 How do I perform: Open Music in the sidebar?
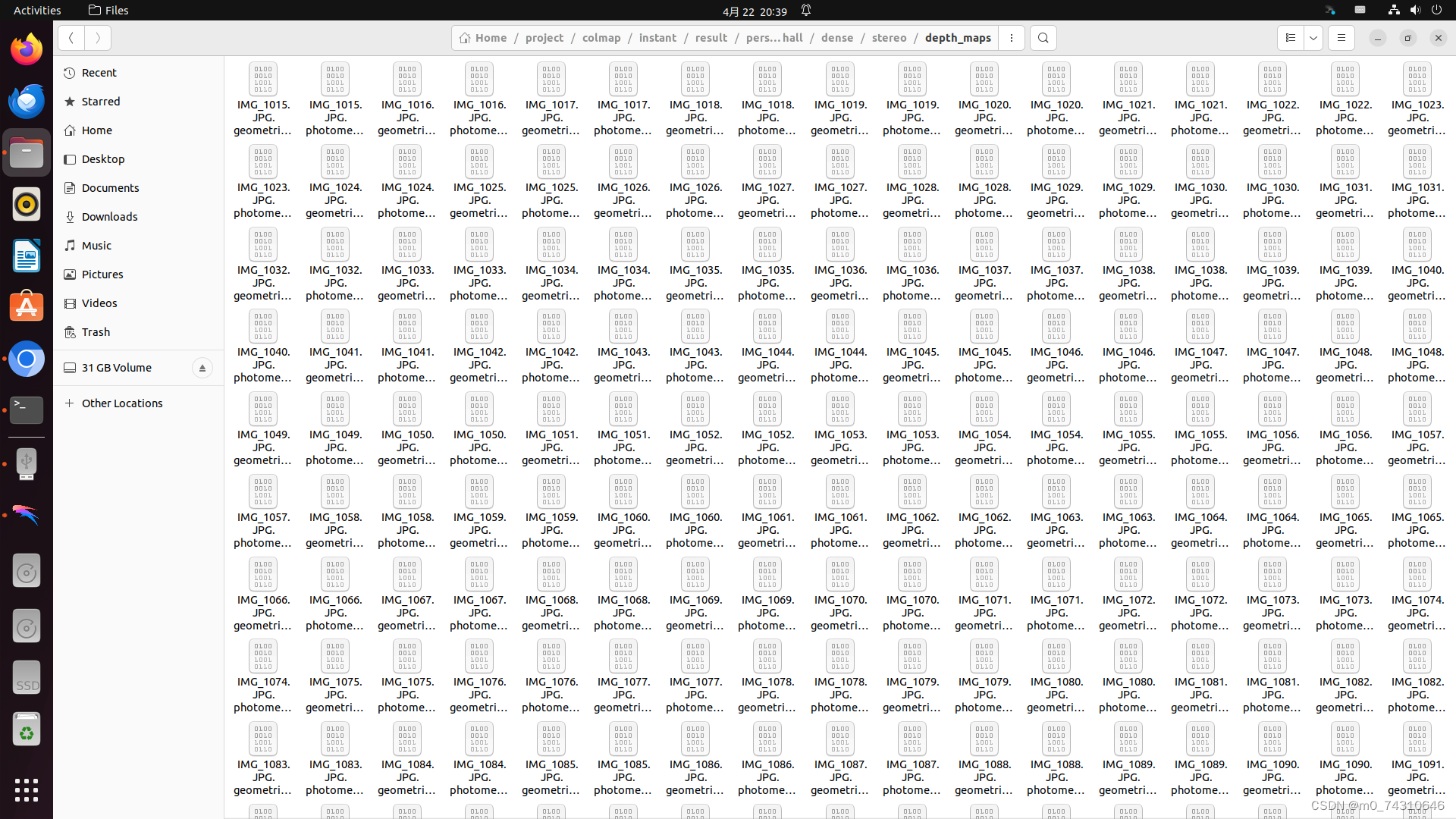(139, 246)
